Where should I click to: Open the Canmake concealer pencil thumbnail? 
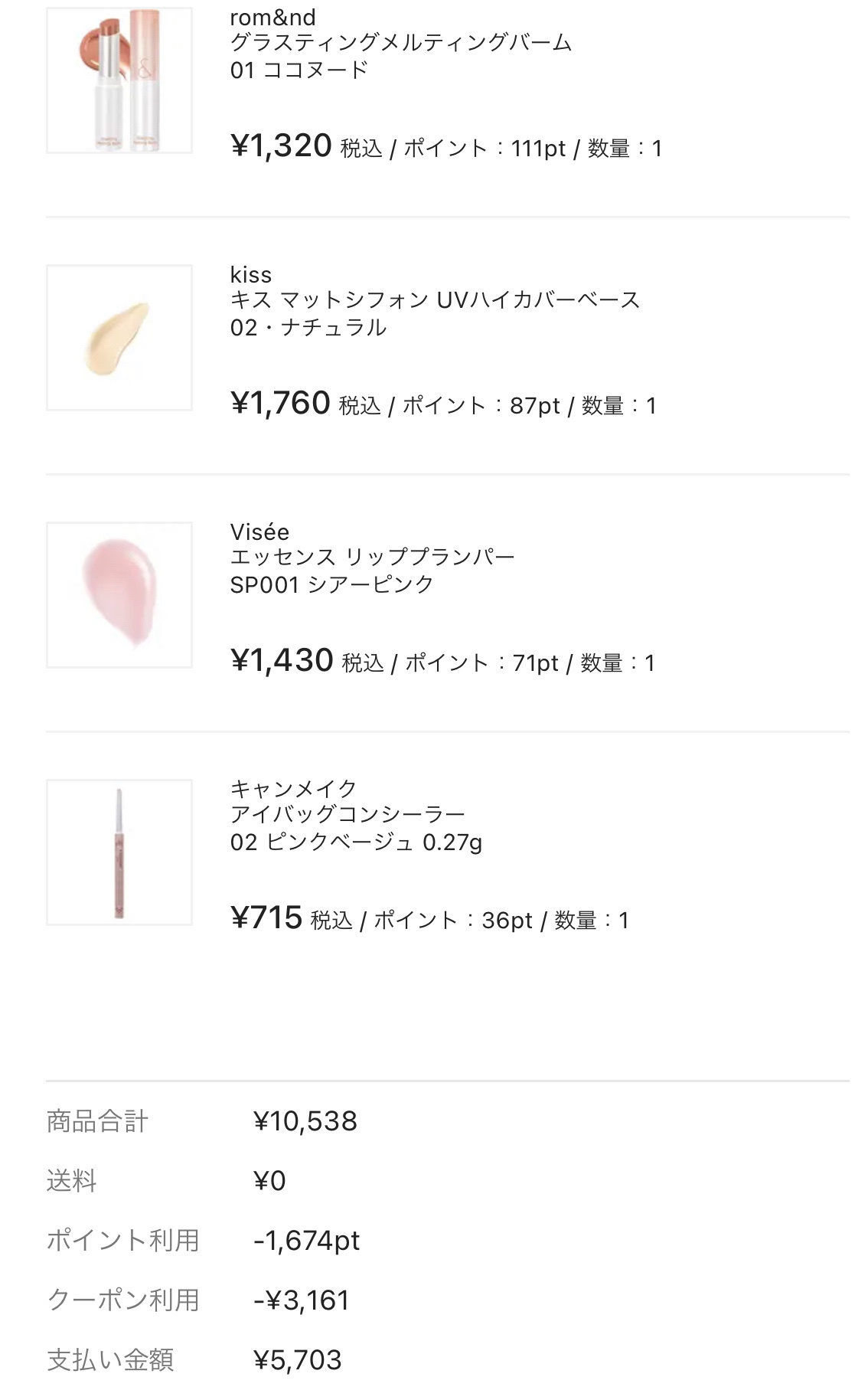[x=119, y=852]
